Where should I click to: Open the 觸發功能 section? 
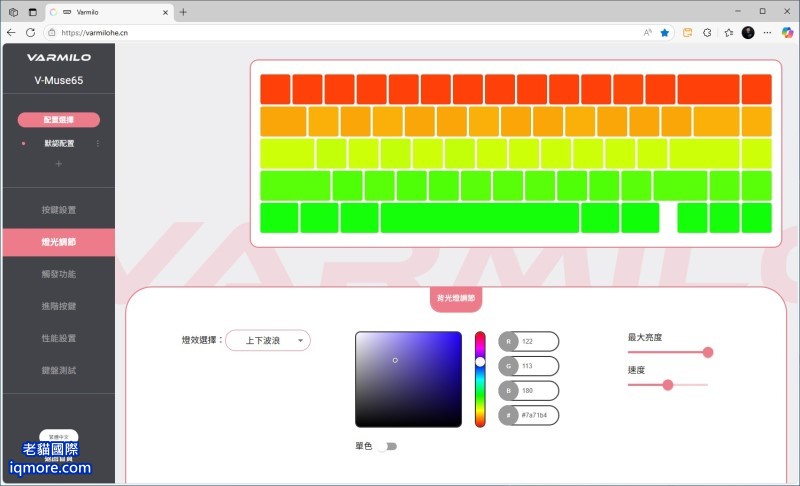pyautogui.click(x=59, y=274)
